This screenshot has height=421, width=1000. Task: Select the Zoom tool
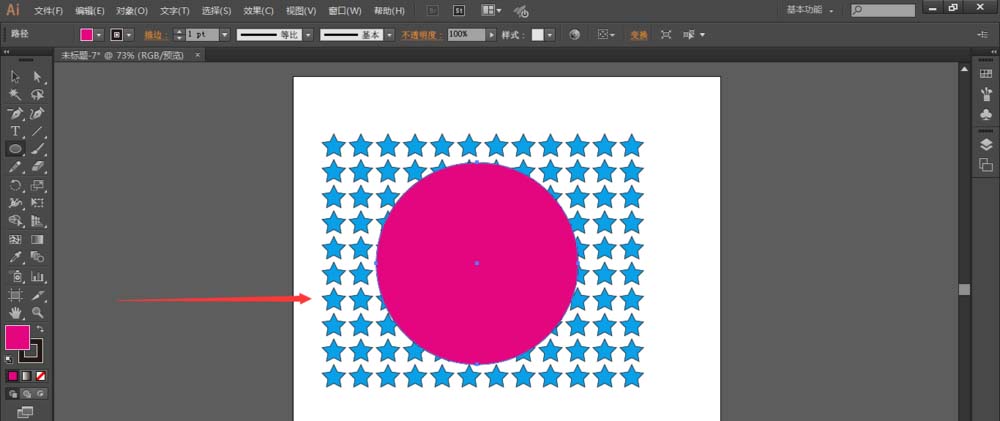click(38, 313)
